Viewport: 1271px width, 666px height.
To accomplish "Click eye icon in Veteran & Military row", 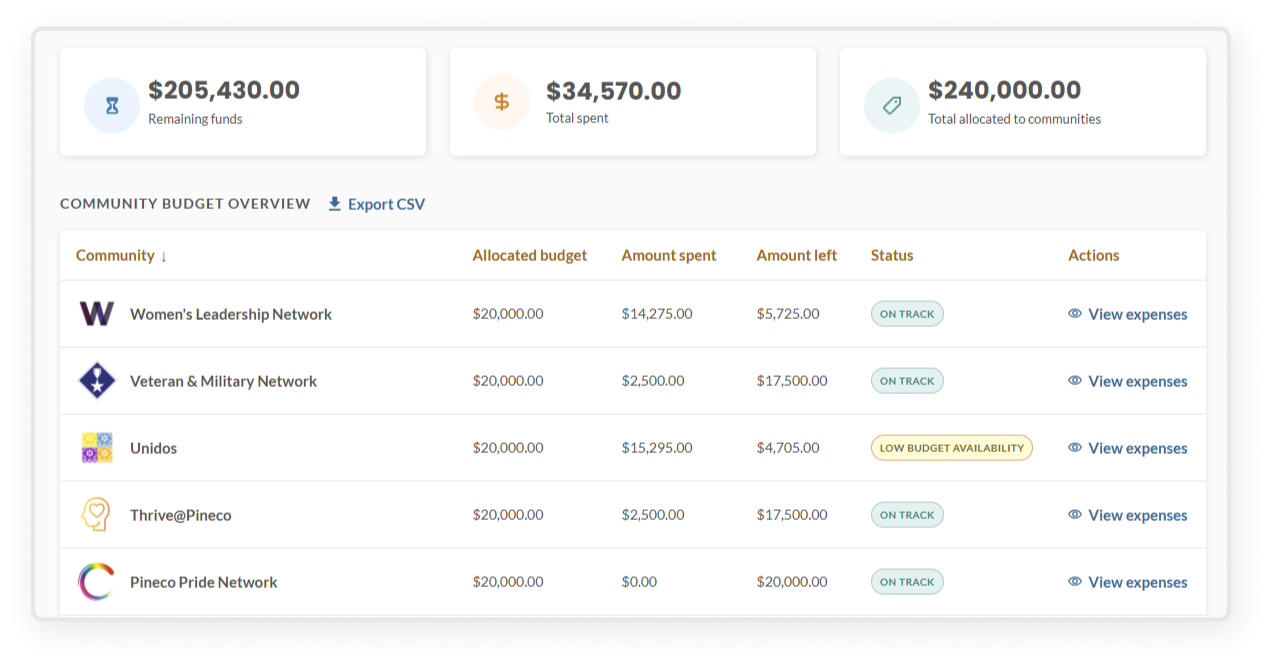I will (1075, 381).
